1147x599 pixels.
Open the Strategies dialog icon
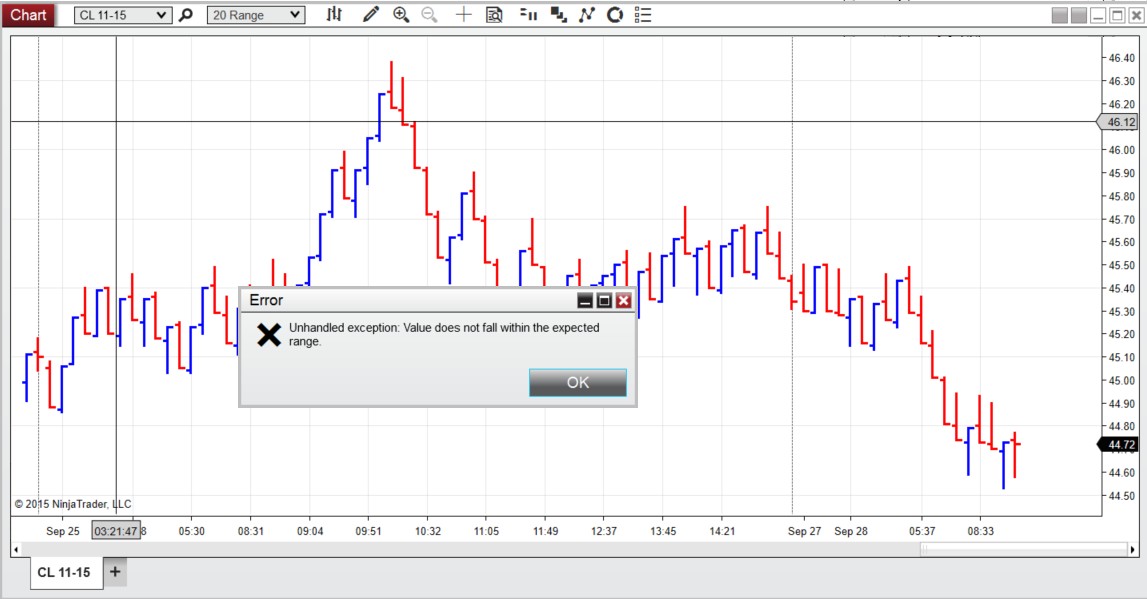point(615,15)
